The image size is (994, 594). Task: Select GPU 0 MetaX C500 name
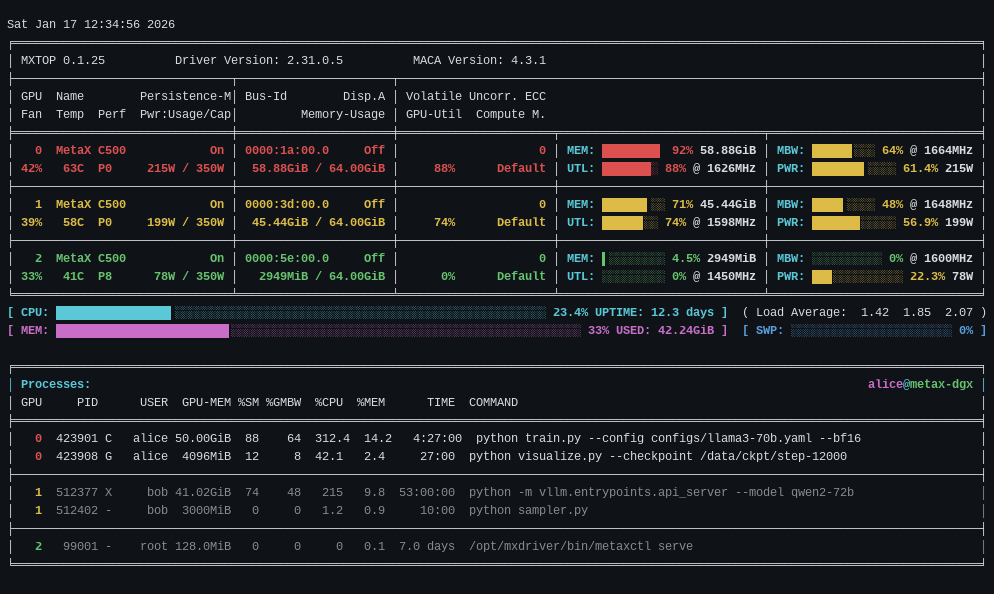click(91, 150)
